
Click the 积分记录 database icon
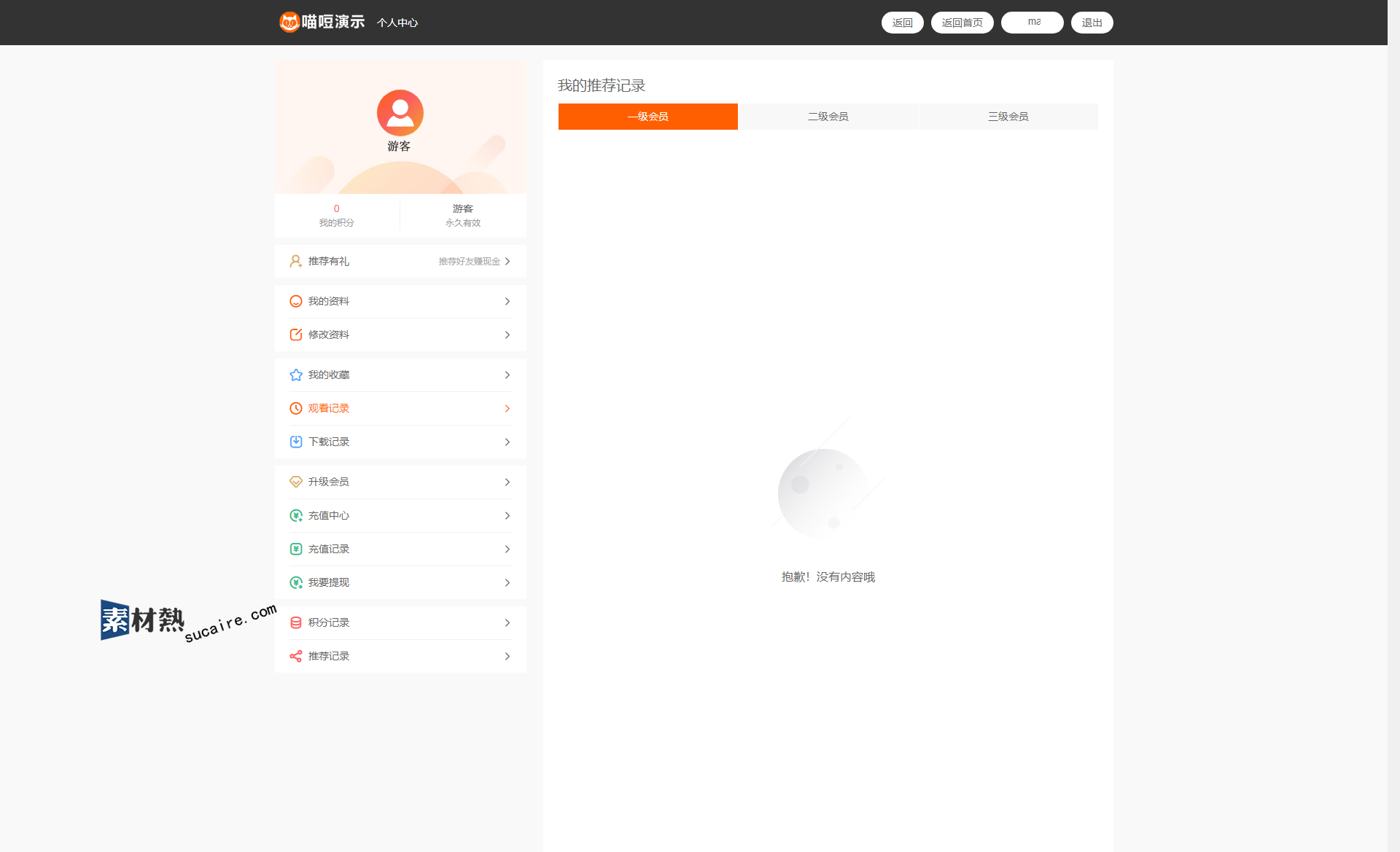pos(295,622)
